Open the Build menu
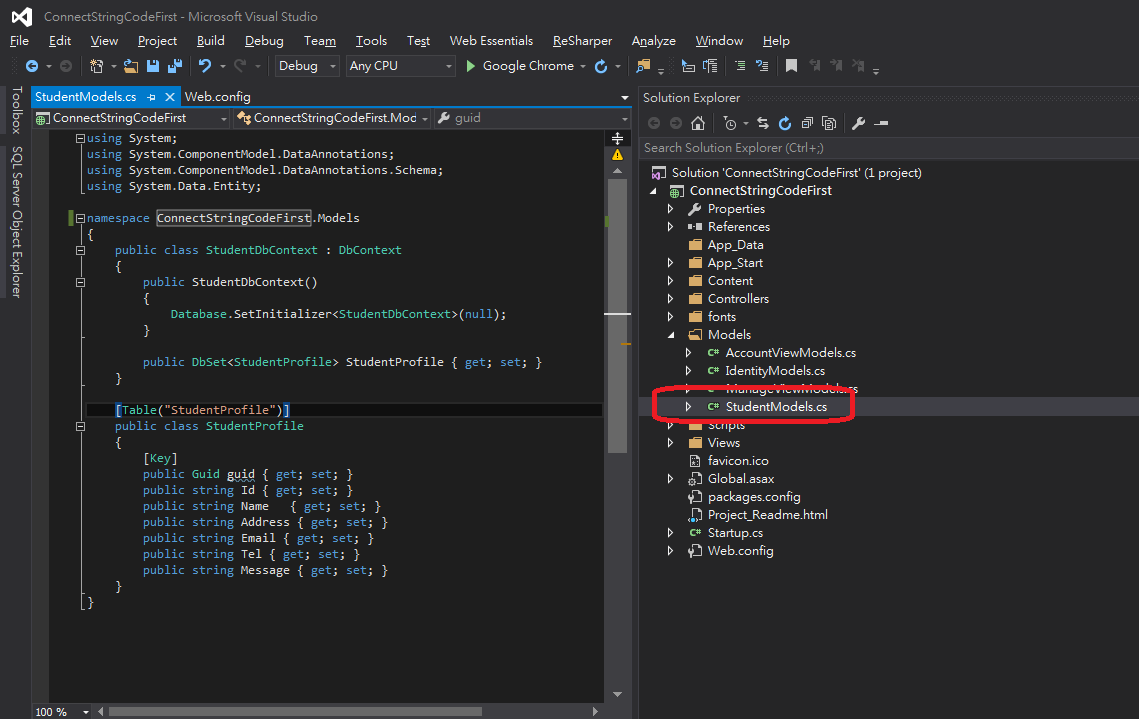The width and height of the screenshot is (1139, 719). [211, 41]
